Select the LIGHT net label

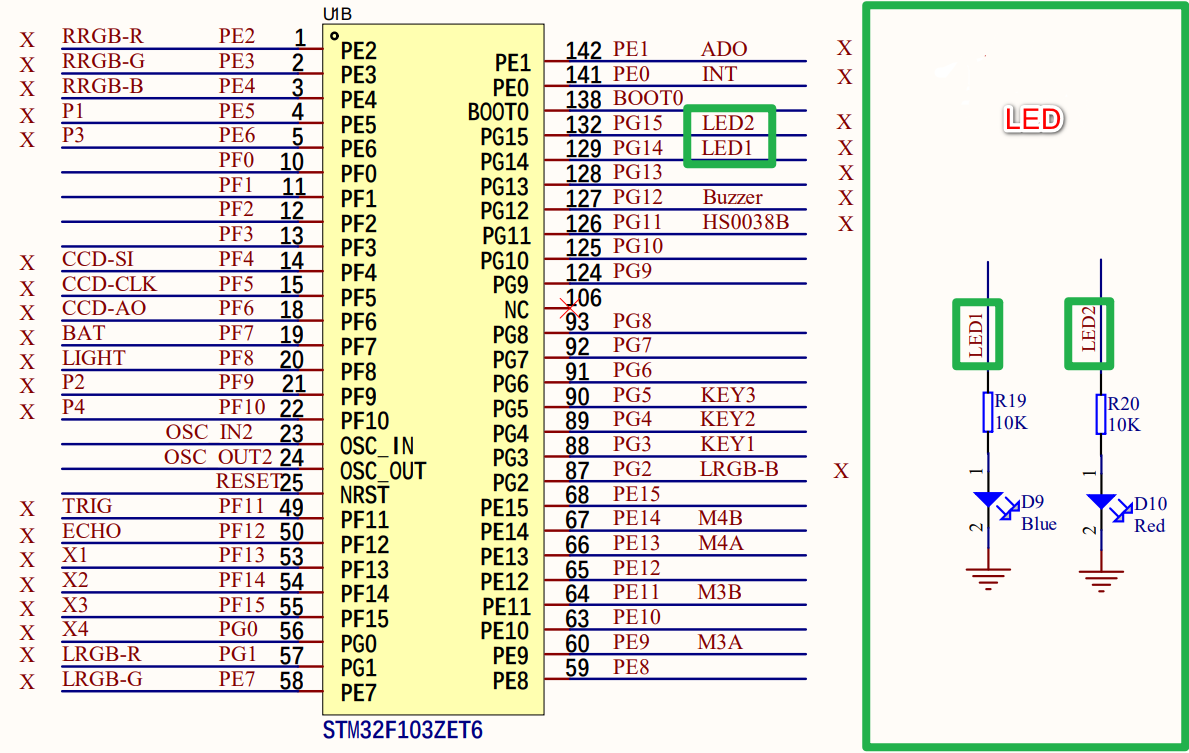pos(94,357)
